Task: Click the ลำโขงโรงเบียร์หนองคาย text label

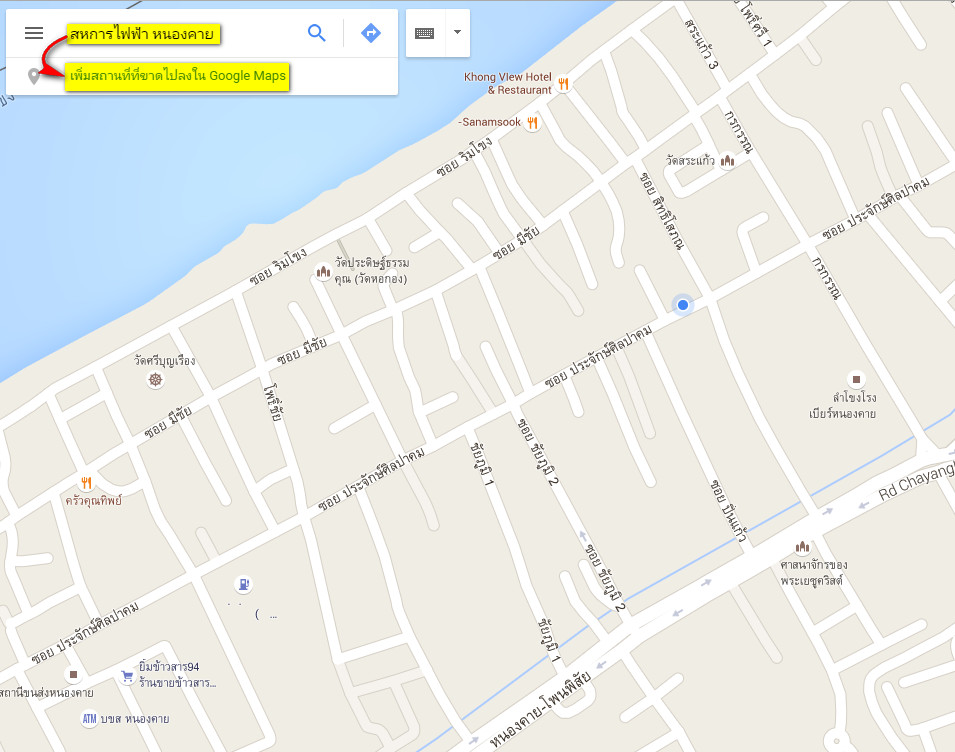Action: pyautogui.click(x=843, y=405)
